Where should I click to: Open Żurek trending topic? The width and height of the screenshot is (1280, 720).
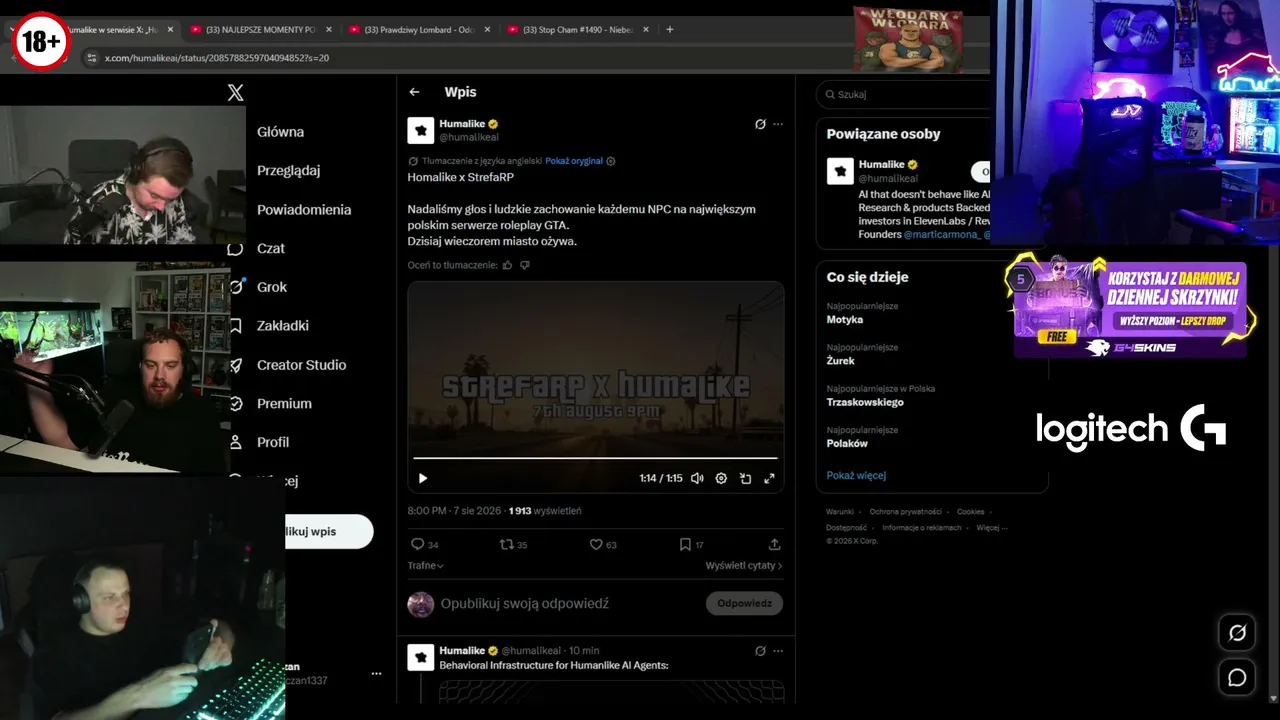(x=842, y=361)
